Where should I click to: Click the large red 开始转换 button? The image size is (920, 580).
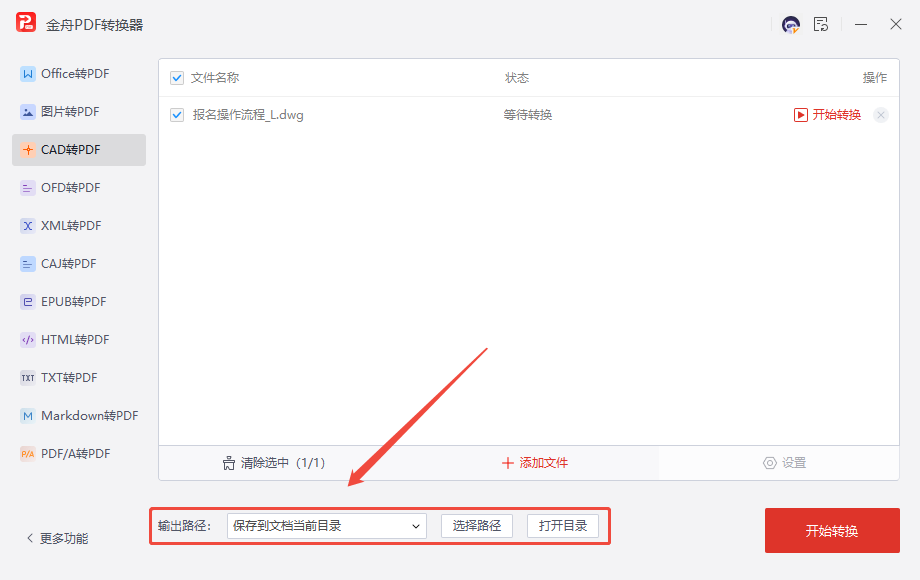pos(832,531)
